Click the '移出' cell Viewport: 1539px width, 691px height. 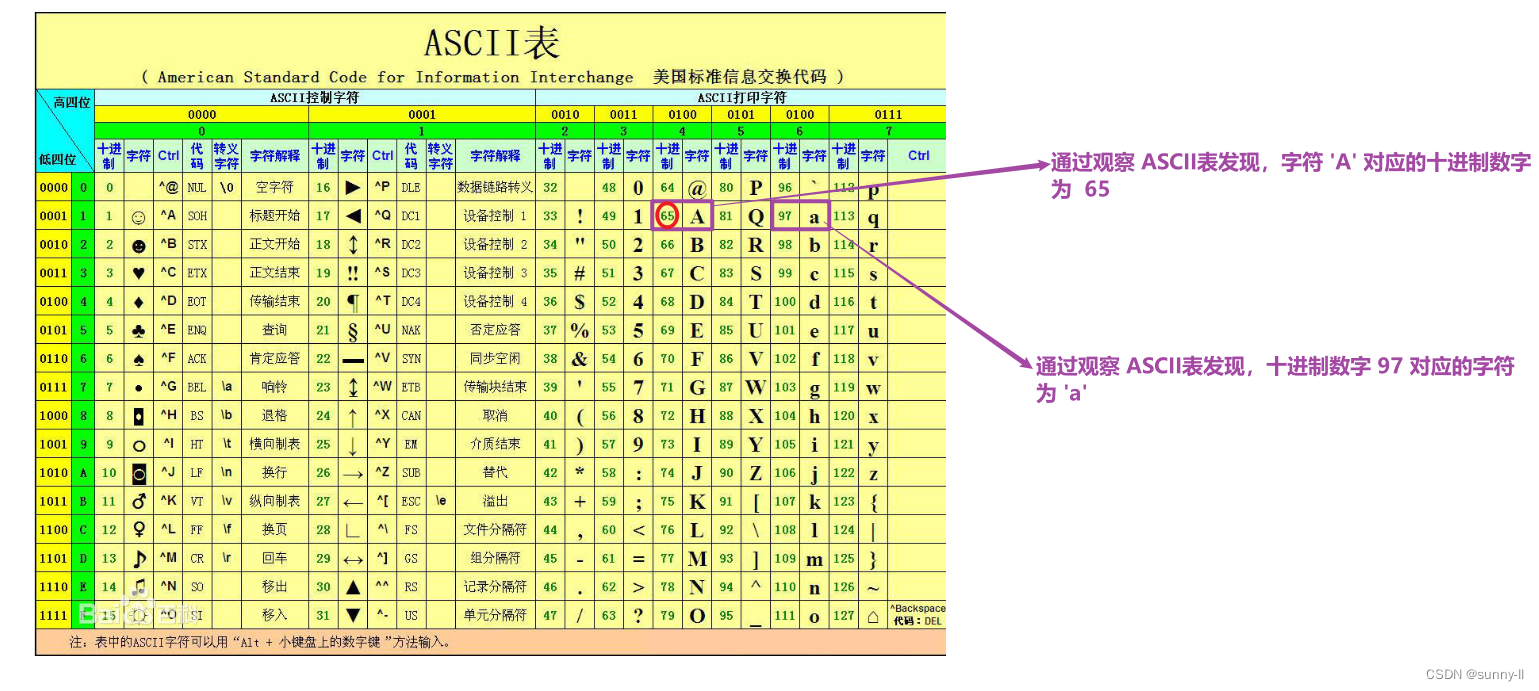click(x=274, y=586)
